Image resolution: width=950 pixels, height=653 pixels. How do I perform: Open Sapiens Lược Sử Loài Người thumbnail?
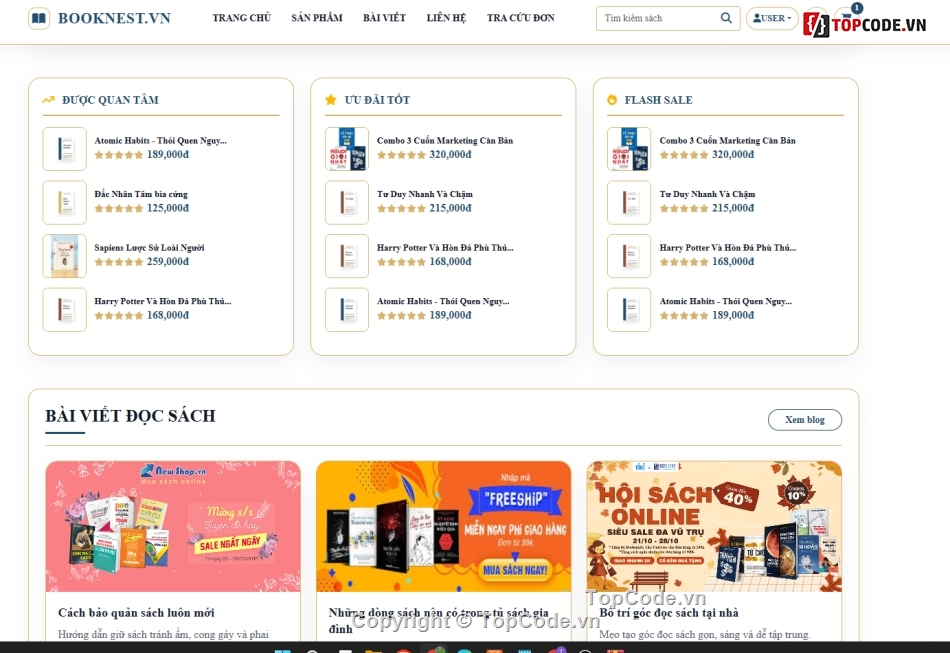coord(65,256)
